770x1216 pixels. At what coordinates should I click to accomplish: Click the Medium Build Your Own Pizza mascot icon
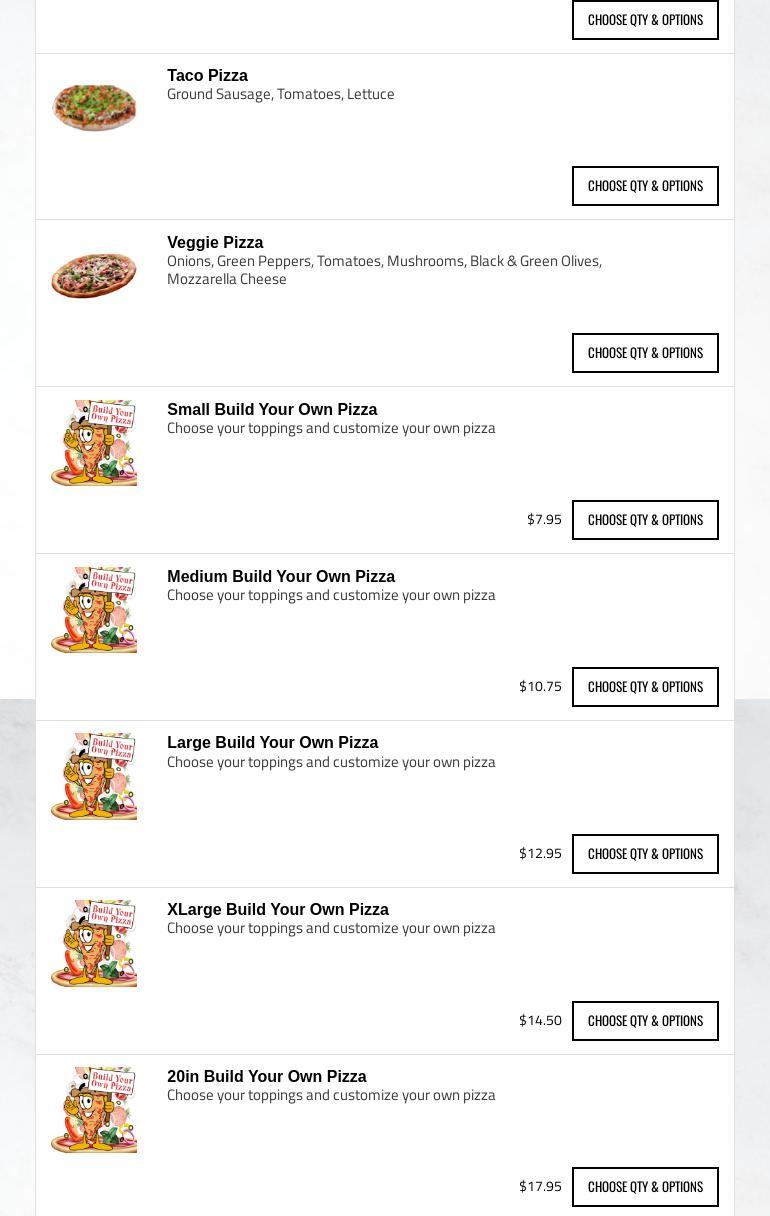click(x=94, y=610)
